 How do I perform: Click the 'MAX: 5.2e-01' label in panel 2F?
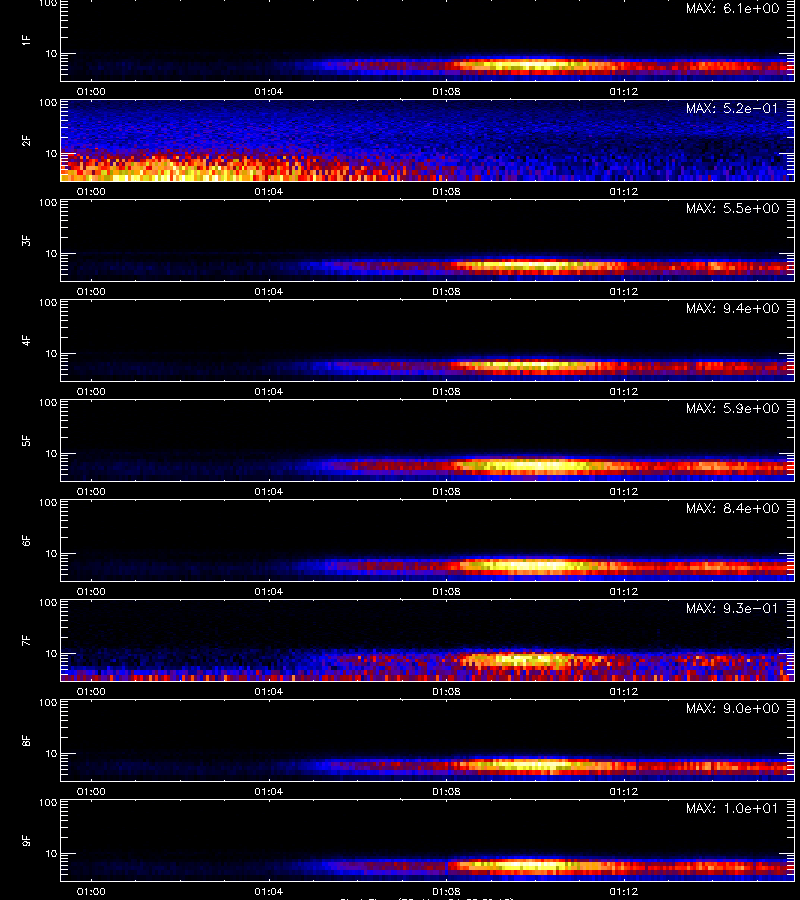[x=732, y=108]
